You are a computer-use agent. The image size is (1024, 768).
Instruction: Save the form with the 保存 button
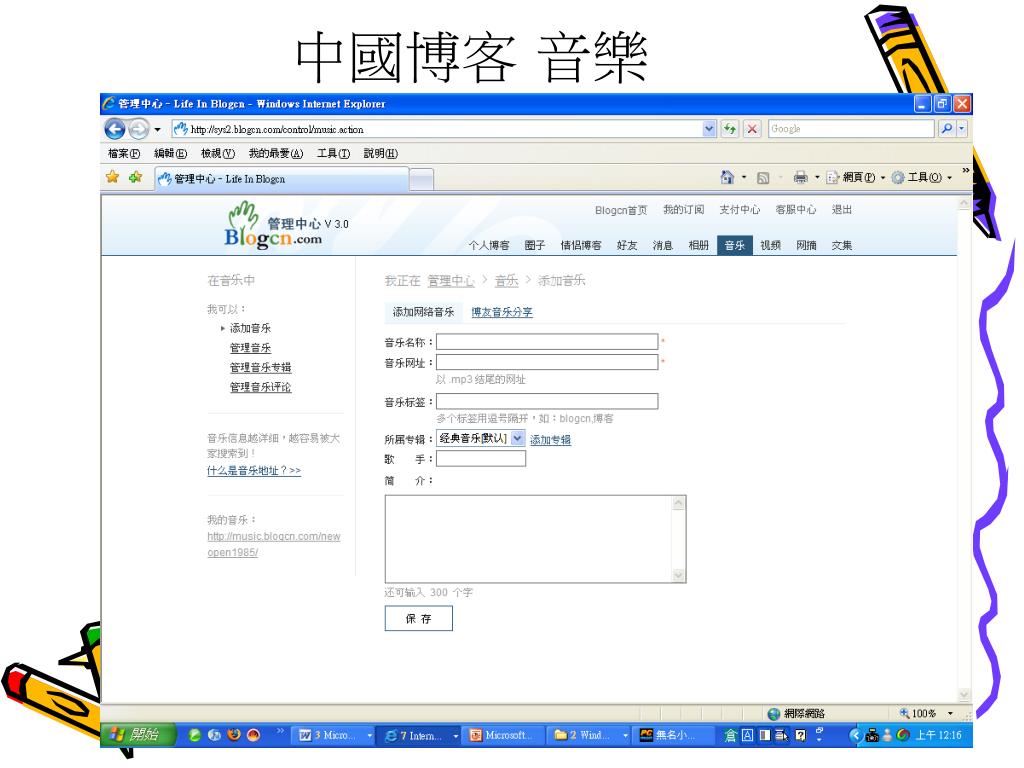(x=419, y=618)
